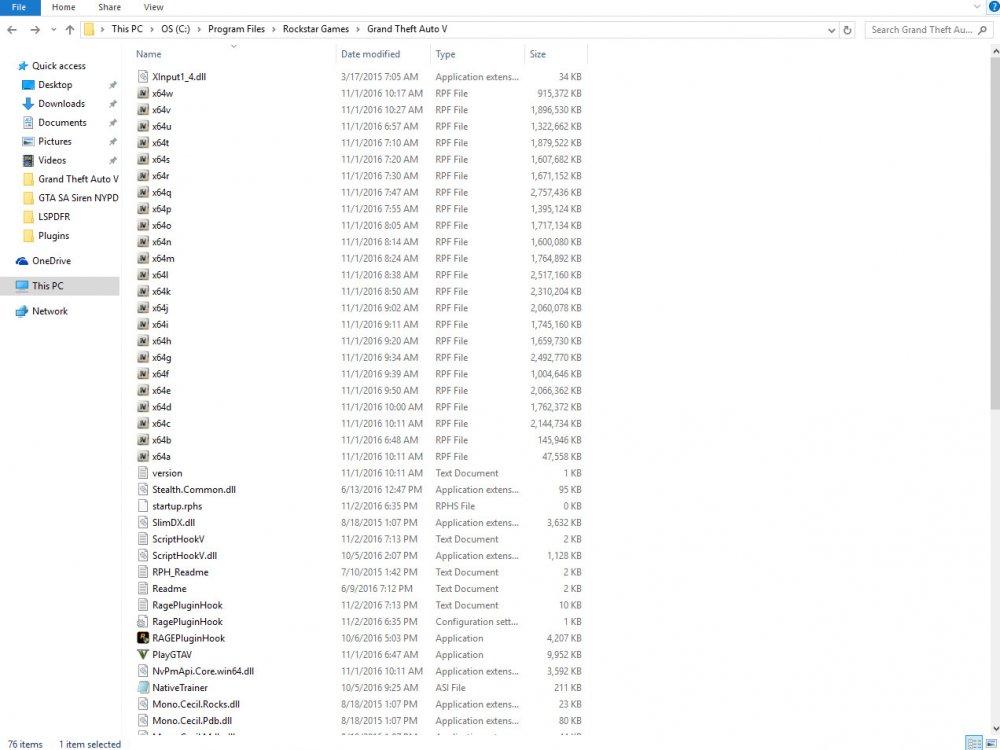Viewport: 1000px width, 750px height.
Task: Click the Videos icon in sidebar
Action: click(28, 160)
